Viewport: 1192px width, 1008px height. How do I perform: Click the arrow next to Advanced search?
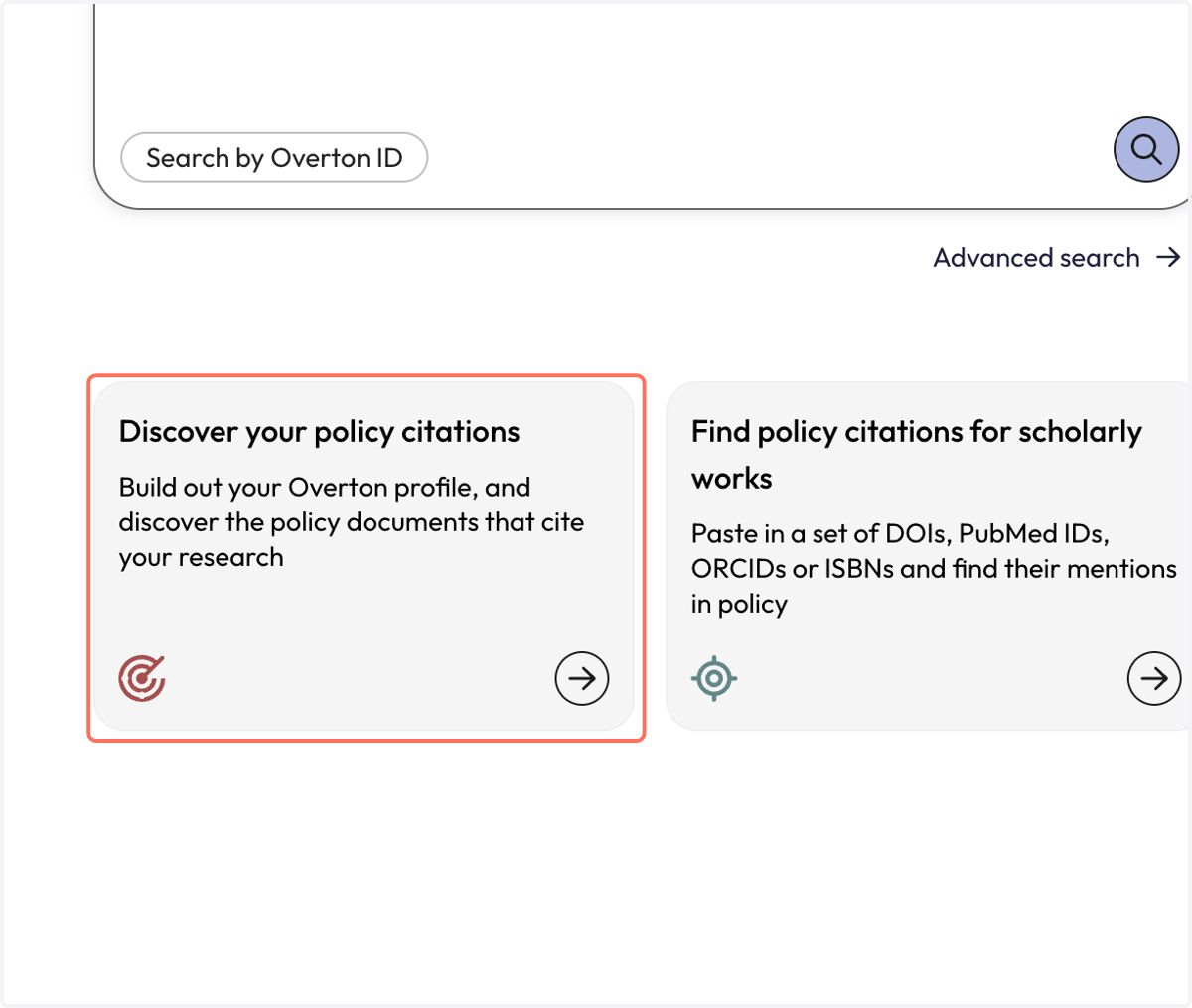[1168, 258]
